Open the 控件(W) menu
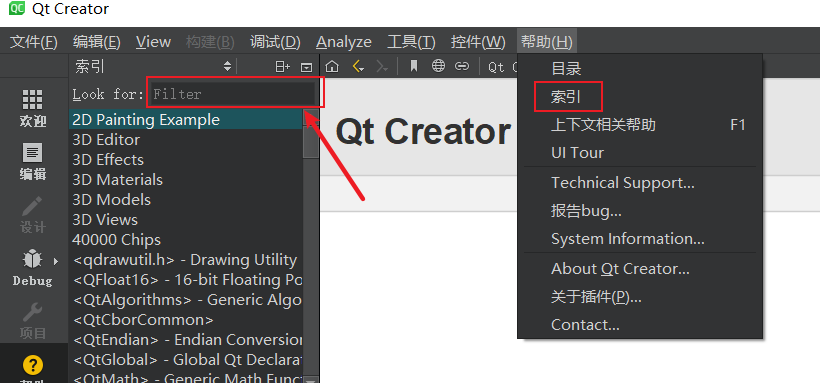 tap(478, 42)
